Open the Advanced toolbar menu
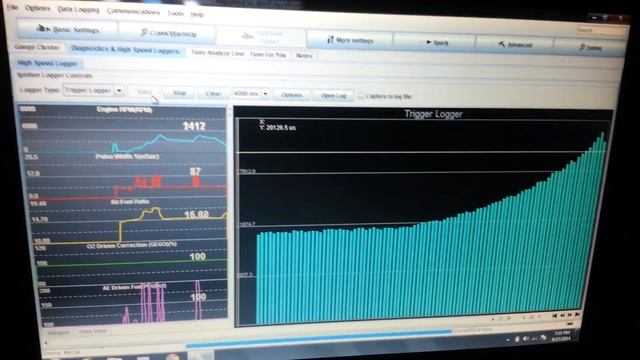The image size is (640, 360). [x=515, y=44]
